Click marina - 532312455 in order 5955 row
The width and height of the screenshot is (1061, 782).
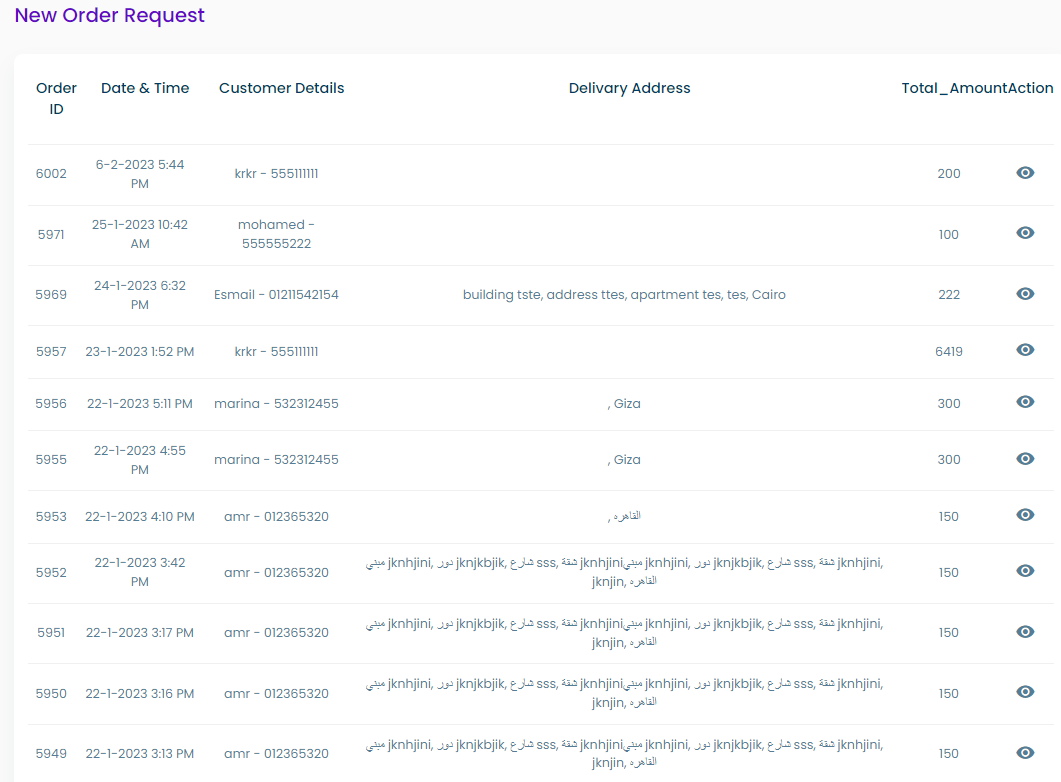[276, 460]
